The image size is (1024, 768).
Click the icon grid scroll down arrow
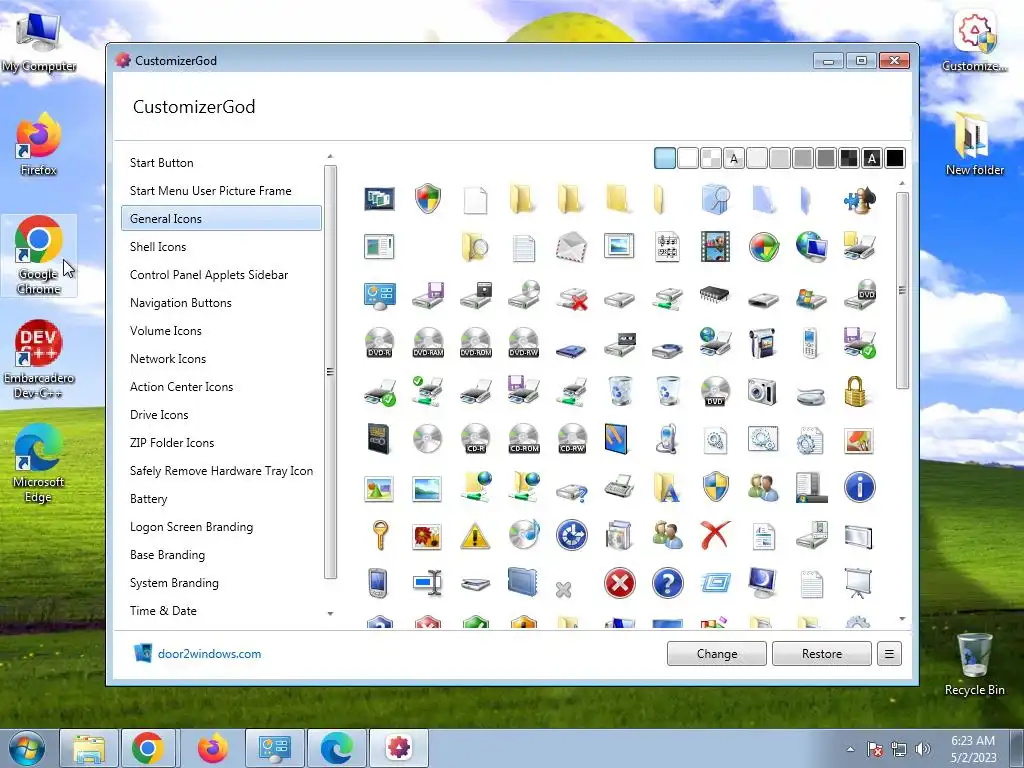[x=902, y=618]
